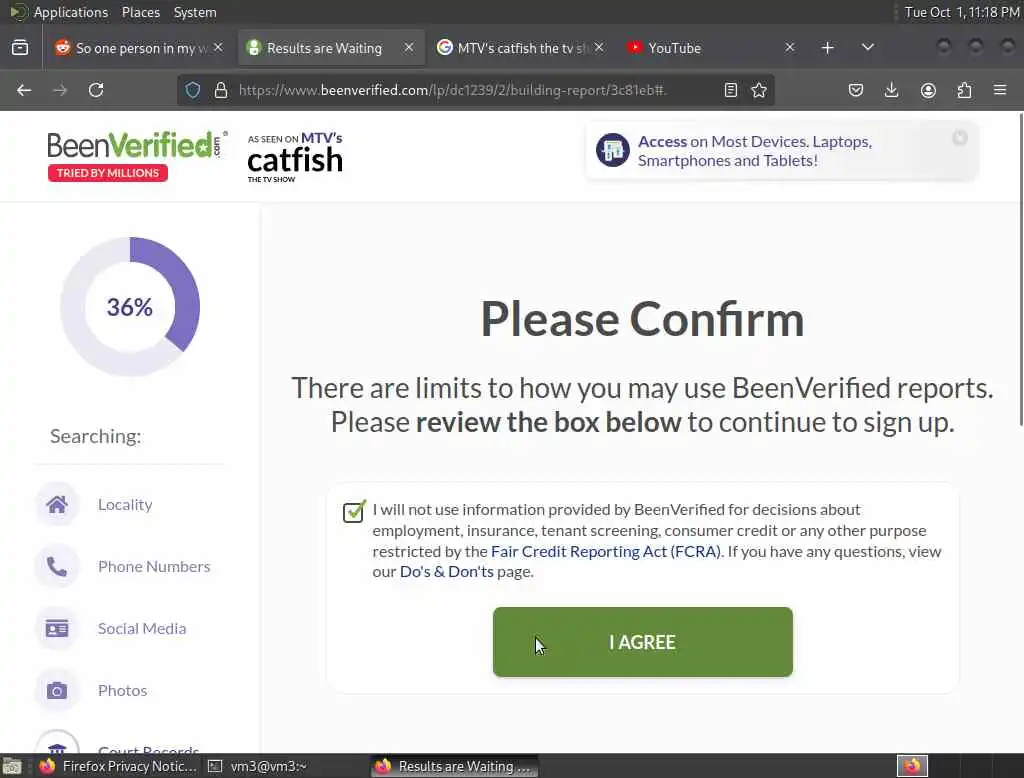Click the Locality label in sidebar
Screen dimensions: 1024x778
point(125,504)
